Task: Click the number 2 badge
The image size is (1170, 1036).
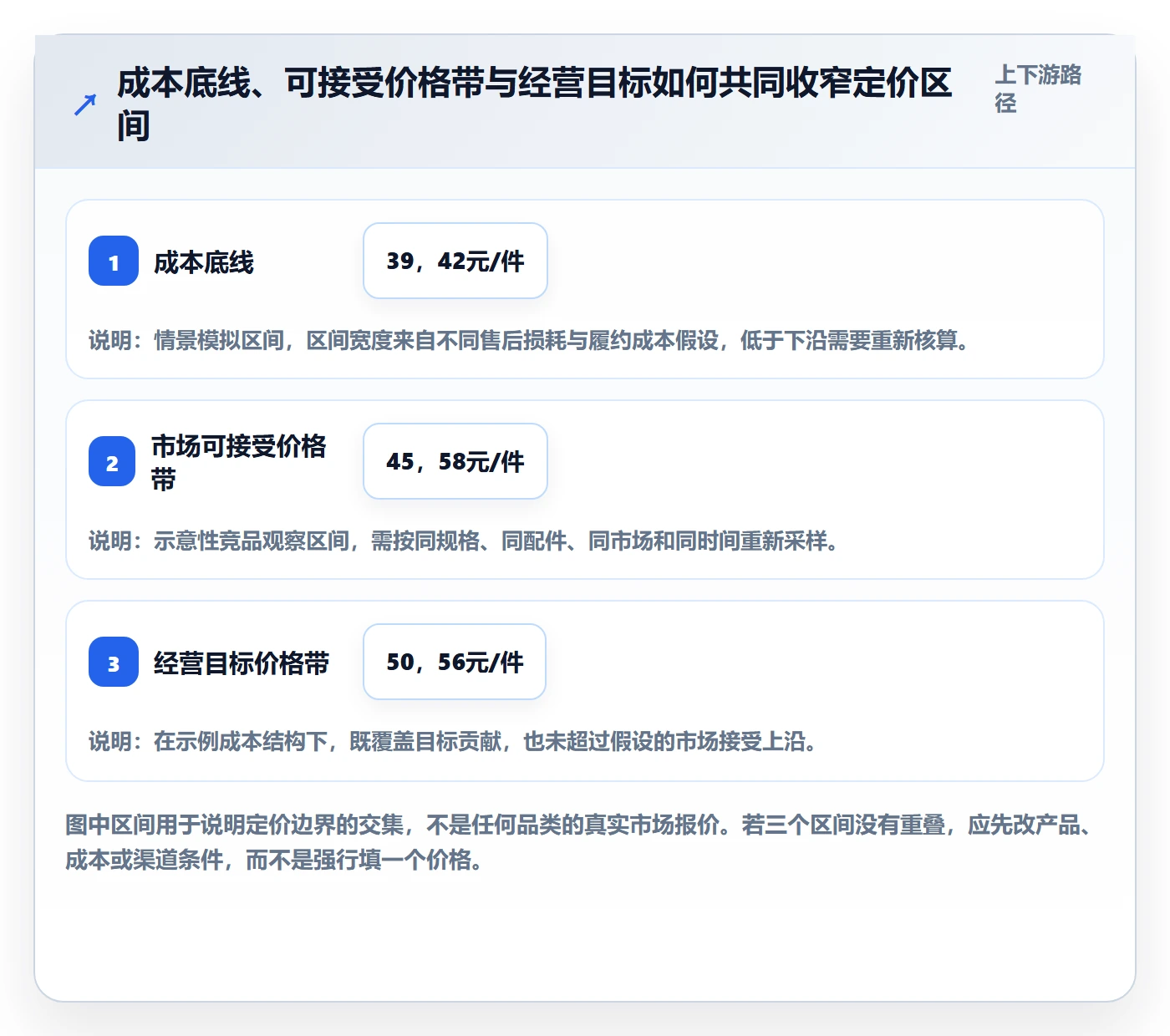Action: pos(112,461)
